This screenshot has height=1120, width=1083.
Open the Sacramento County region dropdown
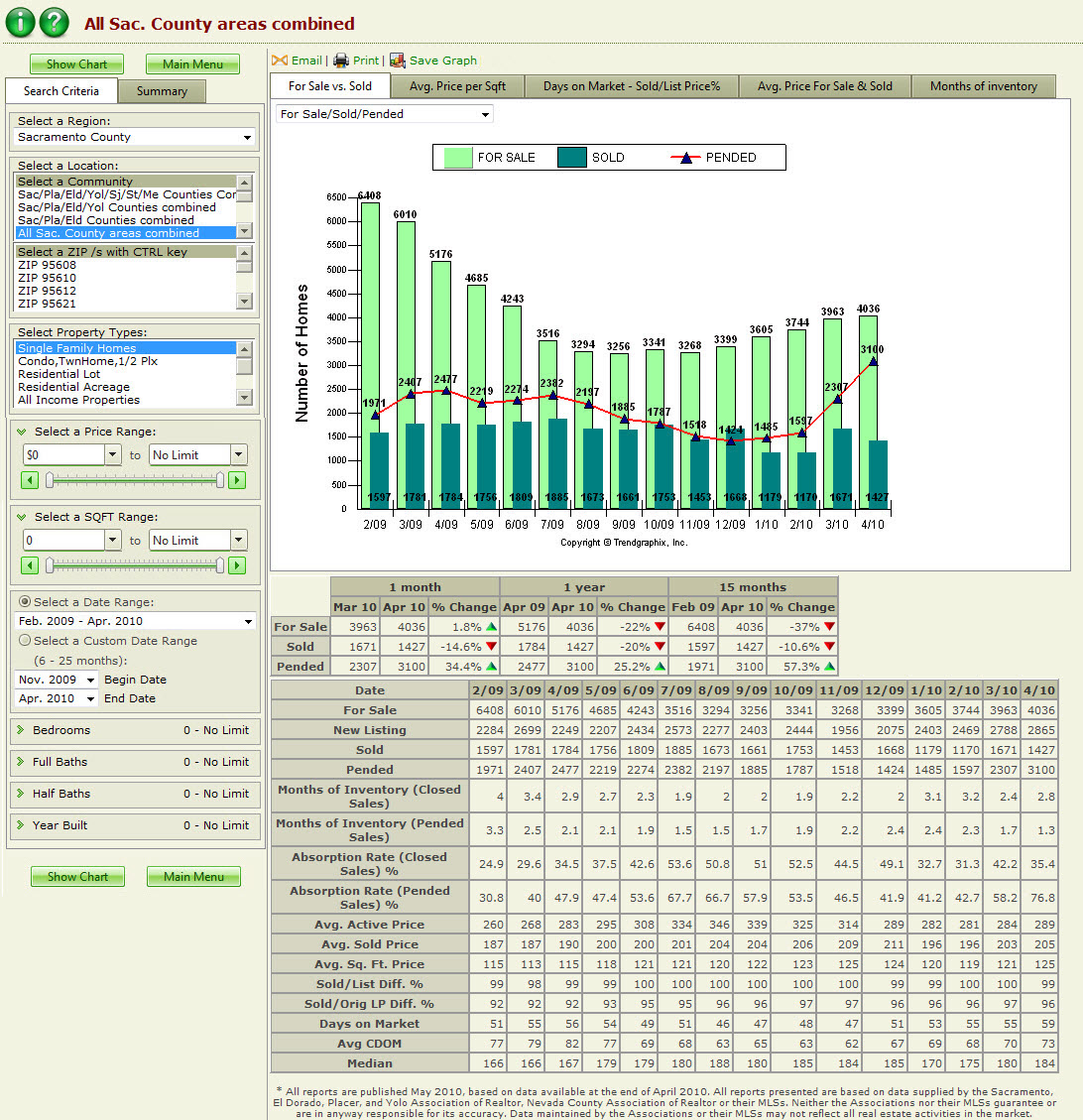click(135, 137)
